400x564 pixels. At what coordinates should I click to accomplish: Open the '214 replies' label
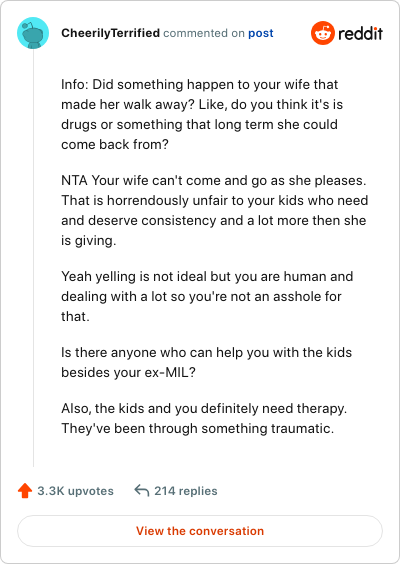pyautogui.click(x=186, y=491)
